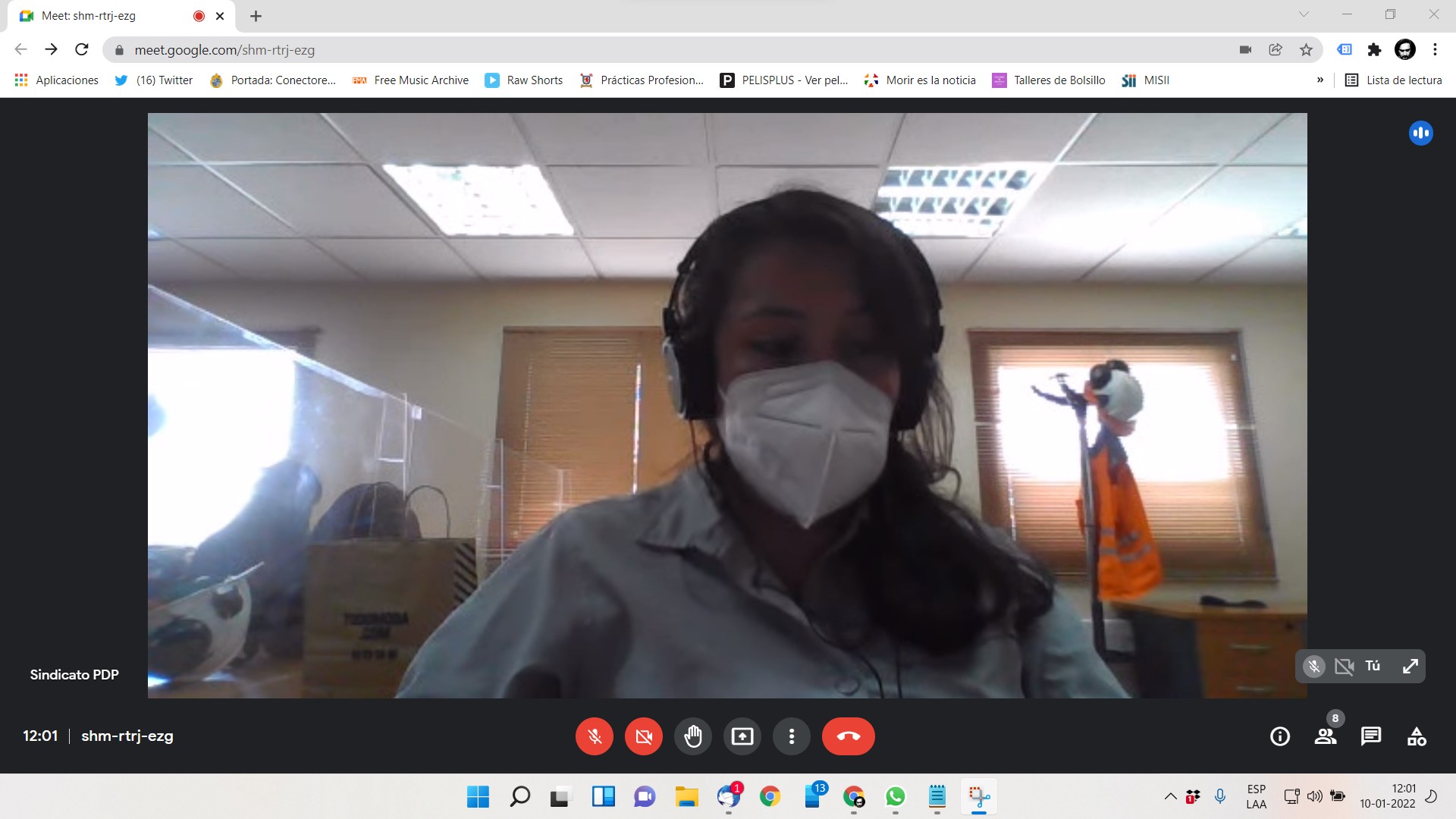Open a new browser tab

pos(256,16)
